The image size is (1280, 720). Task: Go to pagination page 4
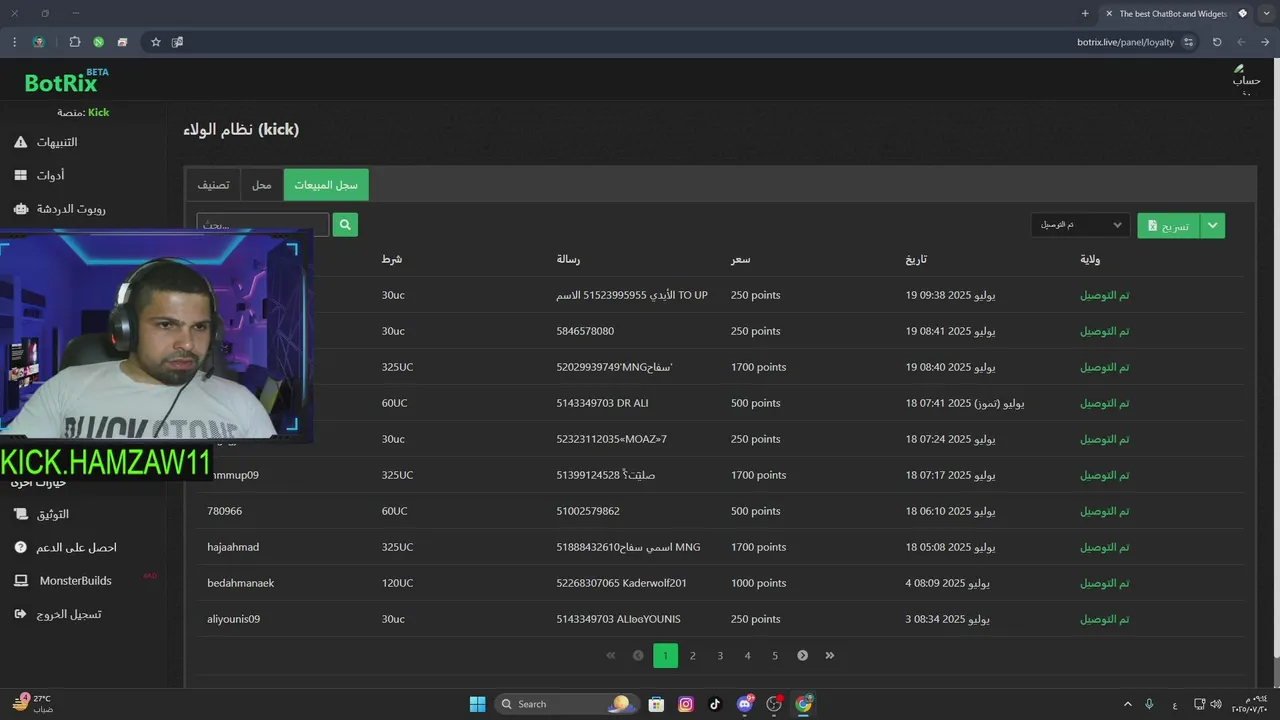(747, 655)
